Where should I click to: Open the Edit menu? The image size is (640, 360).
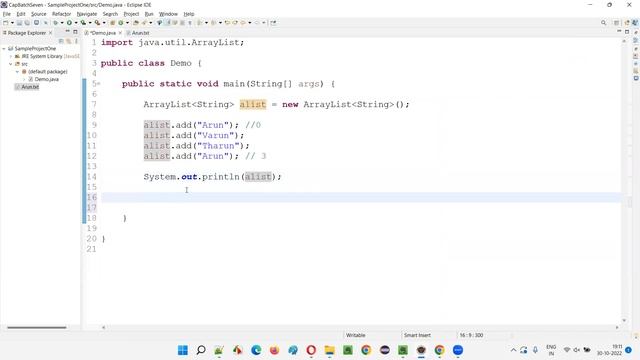click(x=21, y=14)
